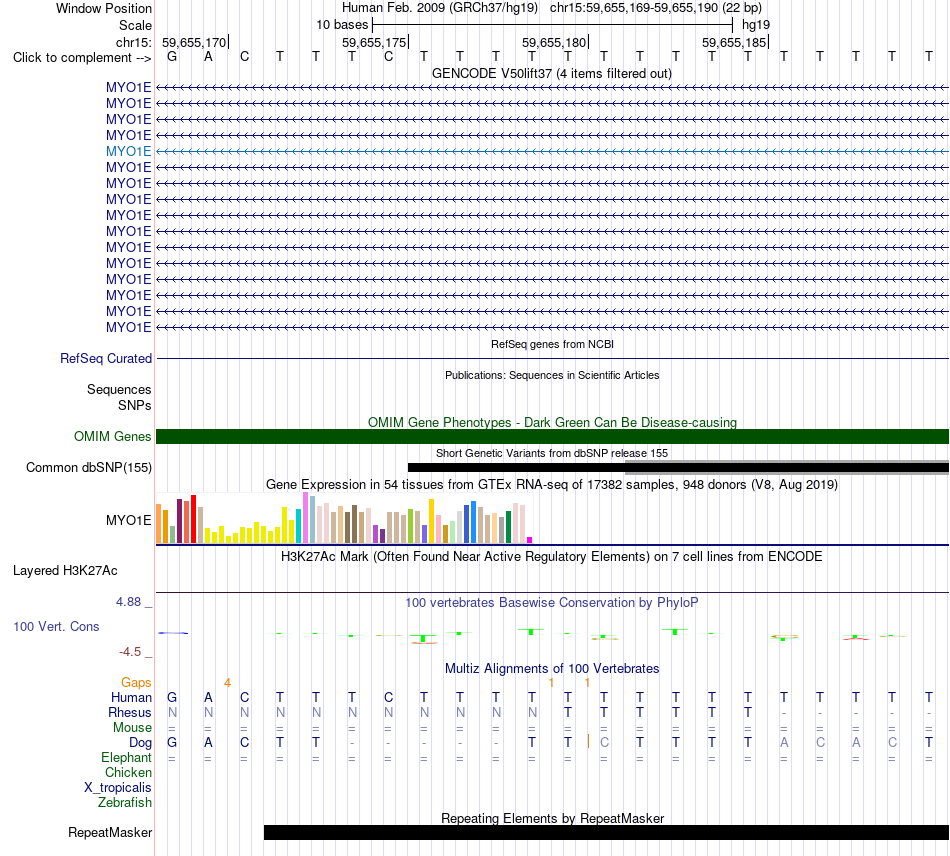Click the Elephant species label
The height and width of the screenshot is (856, 950).
coord(126,758)
